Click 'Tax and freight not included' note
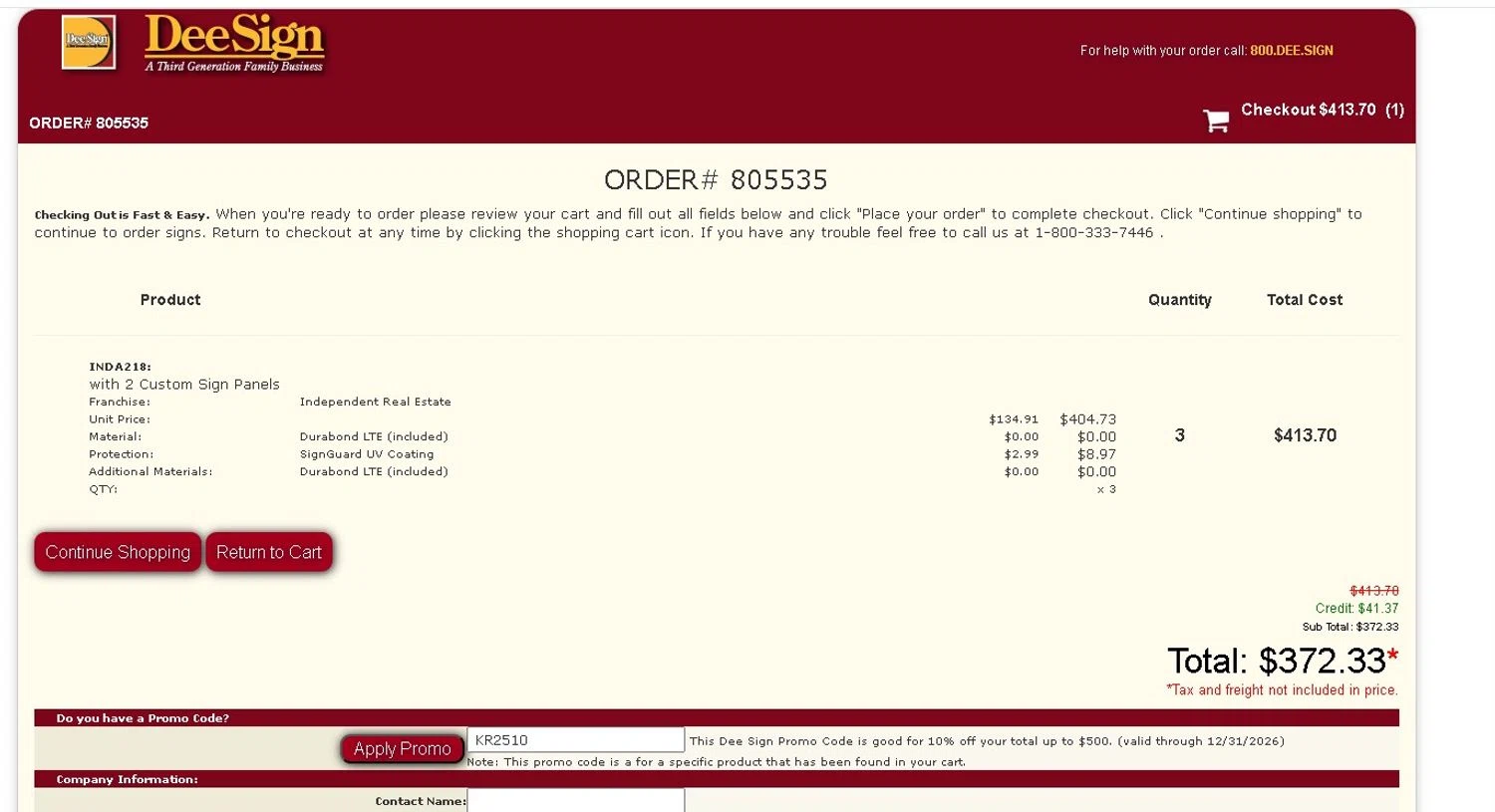1495x812 pixels. 1283,689
